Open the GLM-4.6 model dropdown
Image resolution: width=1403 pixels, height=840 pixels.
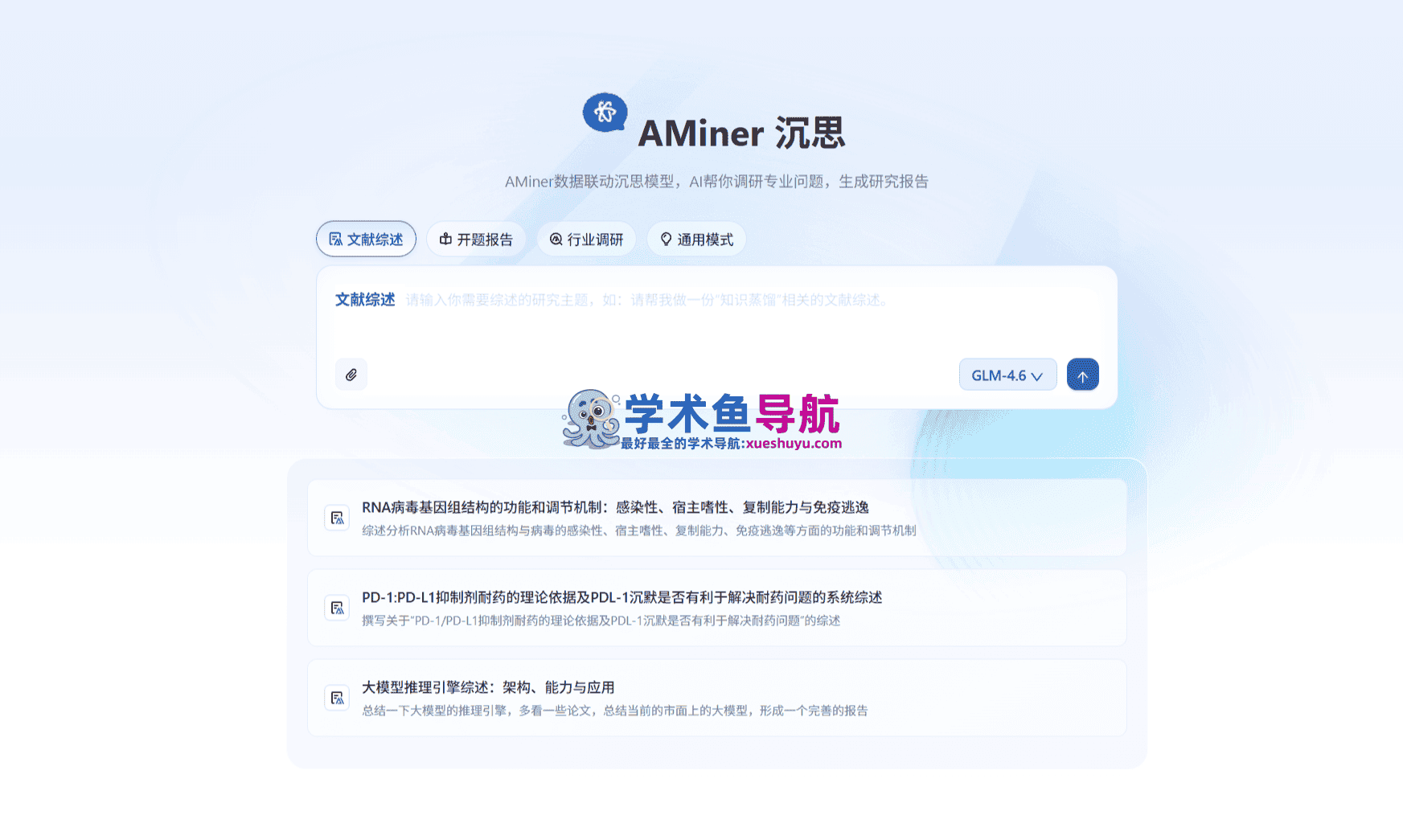click(x=1007, y=375)
